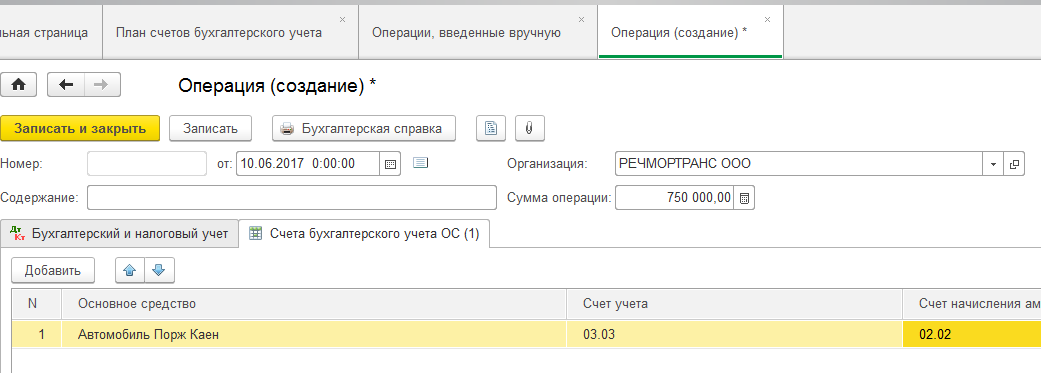Open Организация record with square icon

point(1014,163)
